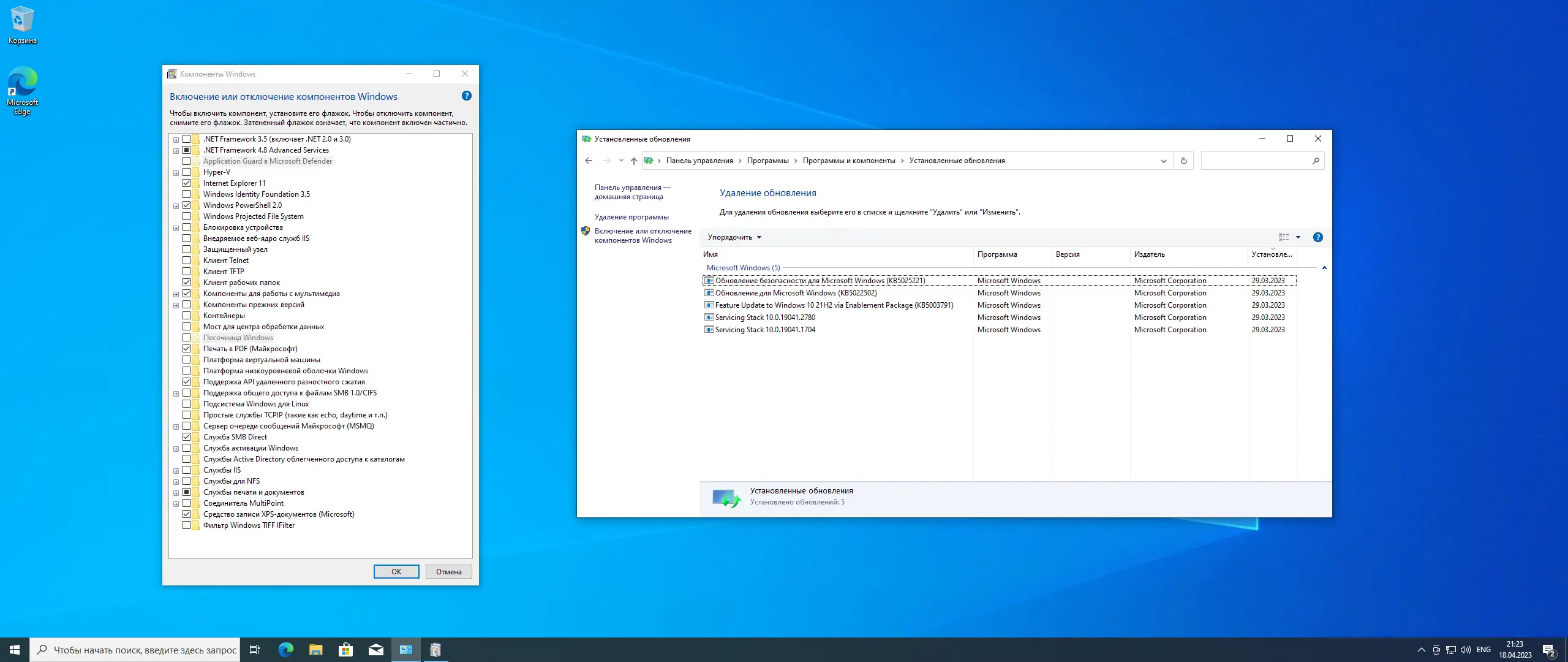
Task: Expand the .NET Framework 3.5 tree node
Action: pyautogui.click(x=176, y=140)
